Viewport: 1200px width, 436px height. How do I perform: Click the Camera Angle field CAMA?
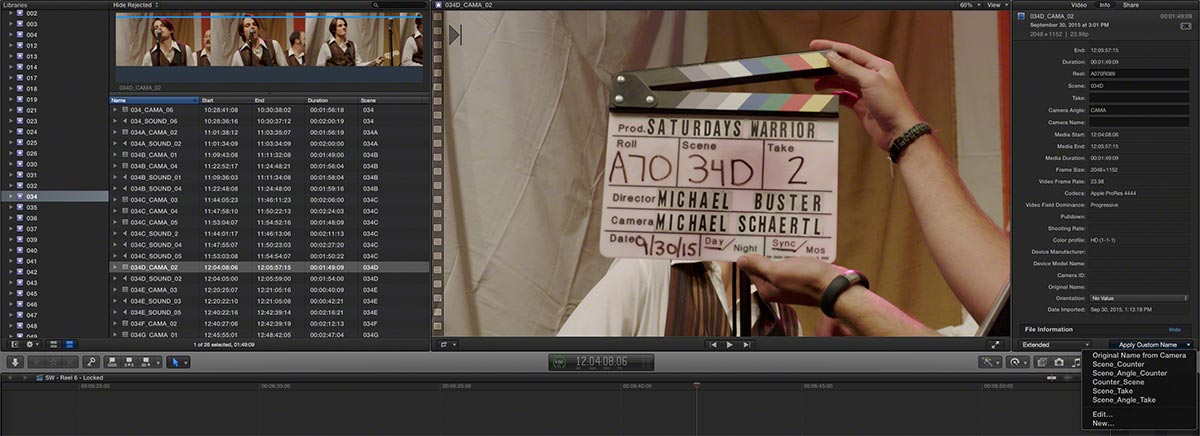pyautogui.click(x=1140, y=109)
